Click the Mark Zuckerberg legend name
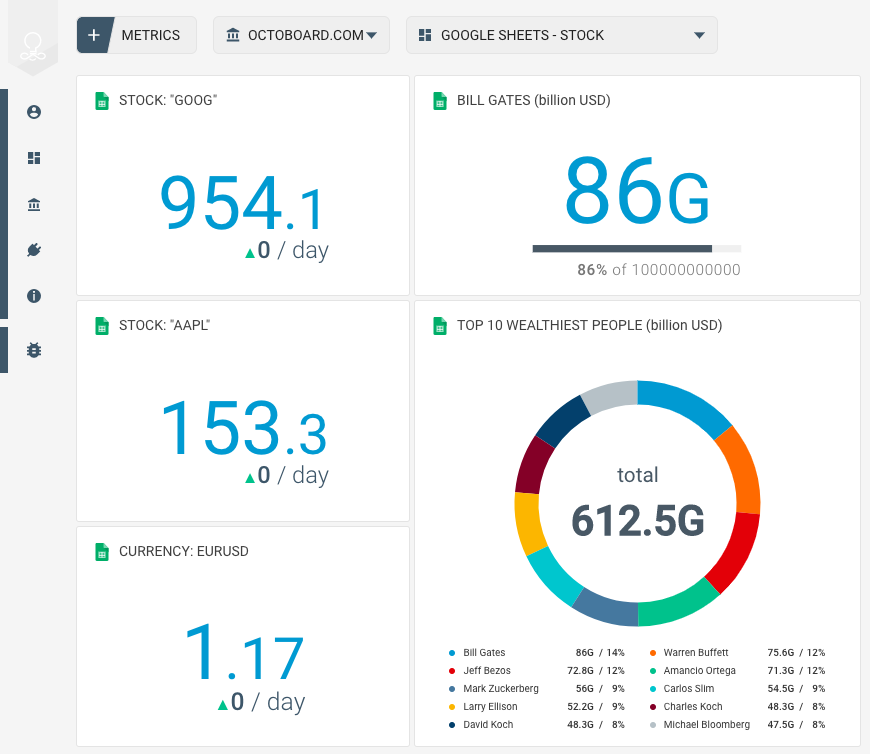The image size is (870, 754). pyautogui.click(x=500, y=689)
